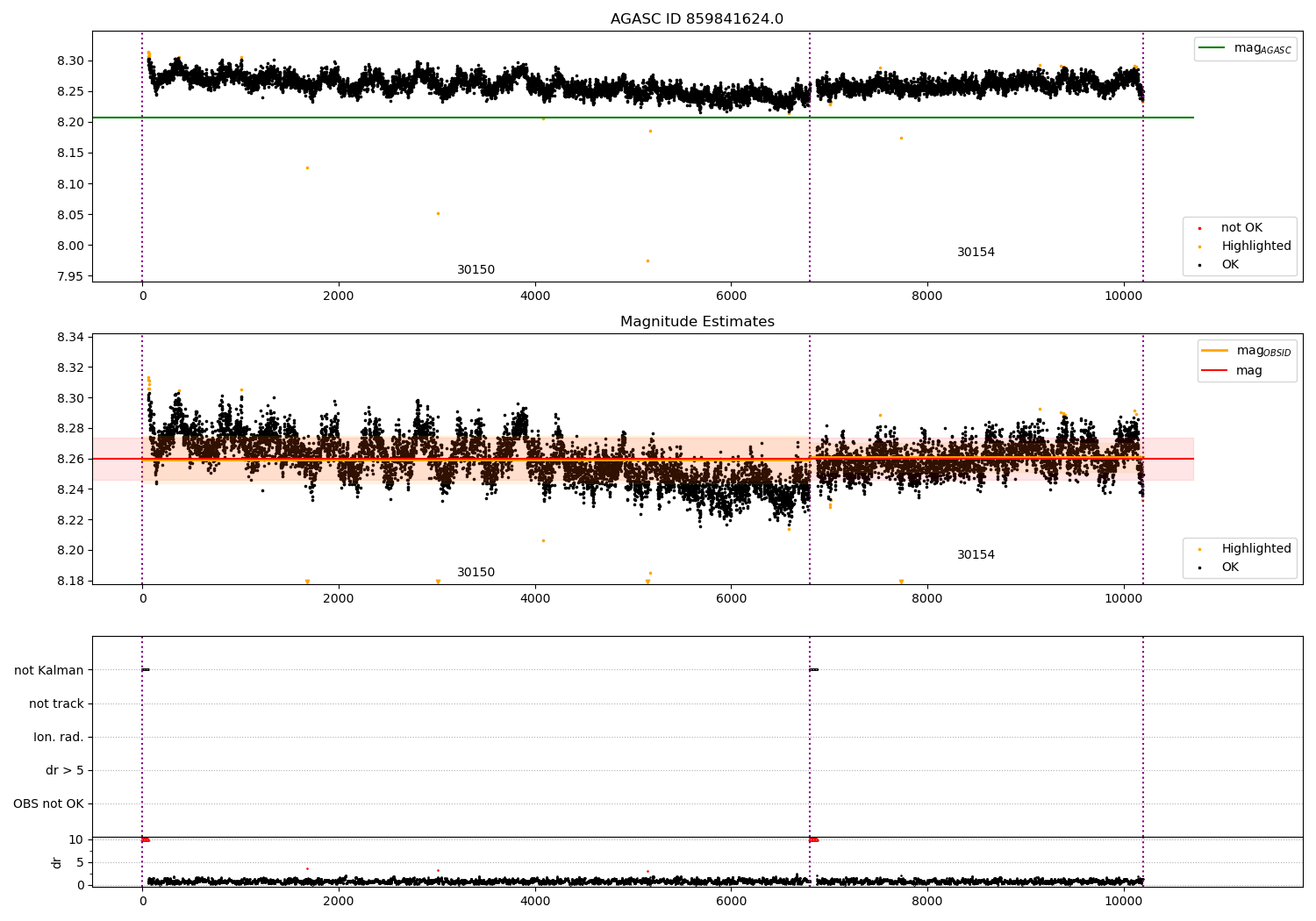Click x-tick 10000 under the AGASC ID plot
The width and height of the screenshot is (1316, 921).
click(1123, 296)
